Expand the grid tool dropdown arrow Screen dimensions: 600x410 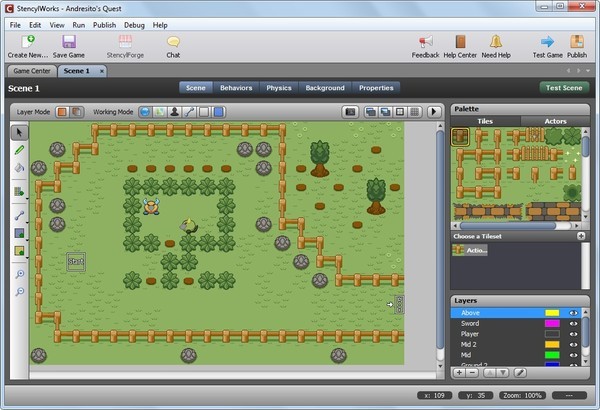[x=27, y=198]
